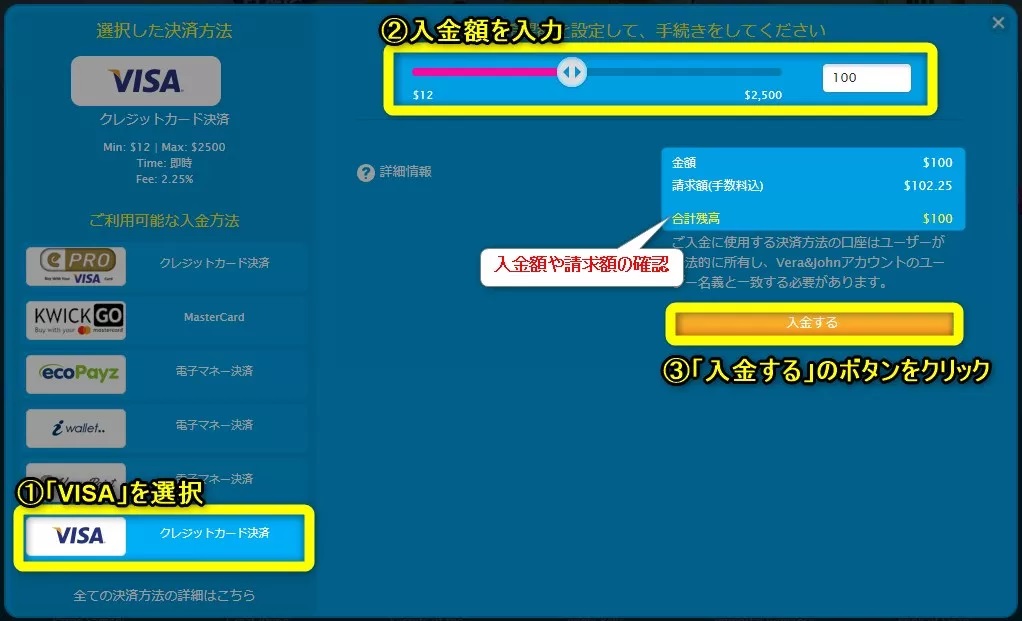Image resolution: width=1022 pixels, height=621 pixels.
Task: Click the $12 minimum slider label
Action: (x=422, y=95)
